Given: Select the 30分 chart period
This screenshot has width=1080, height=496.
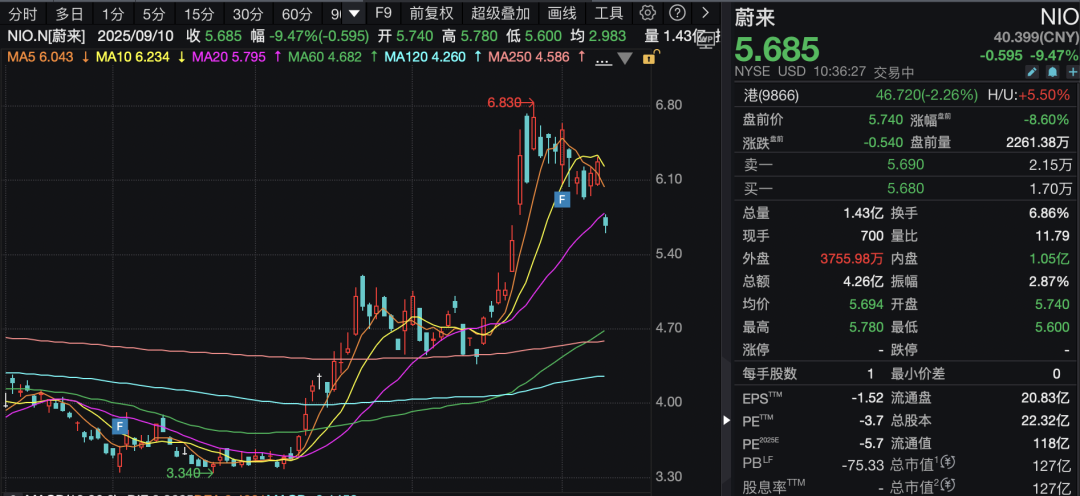Looking at the screenshot, I should click(x=248, y=13).
